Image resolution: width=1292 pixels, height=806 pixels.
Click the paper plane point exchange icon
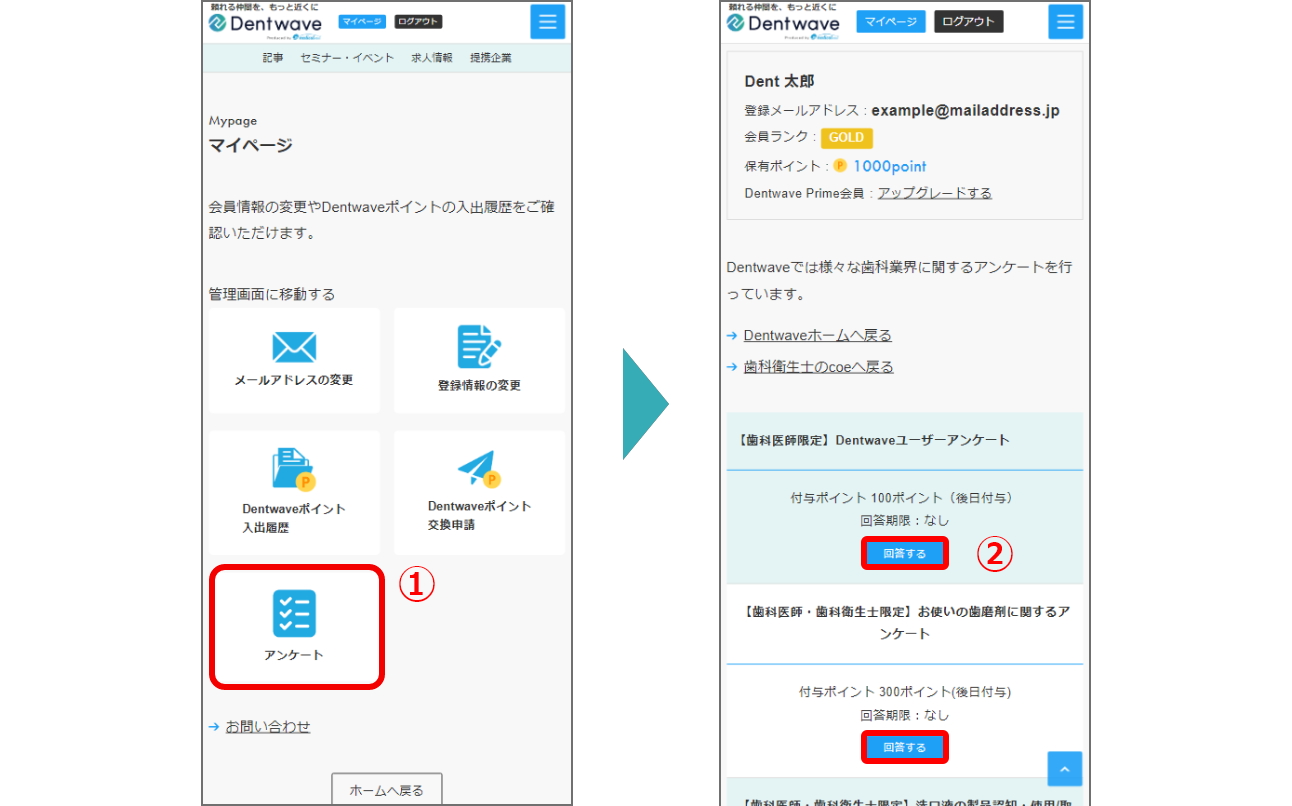click(479, 468)
